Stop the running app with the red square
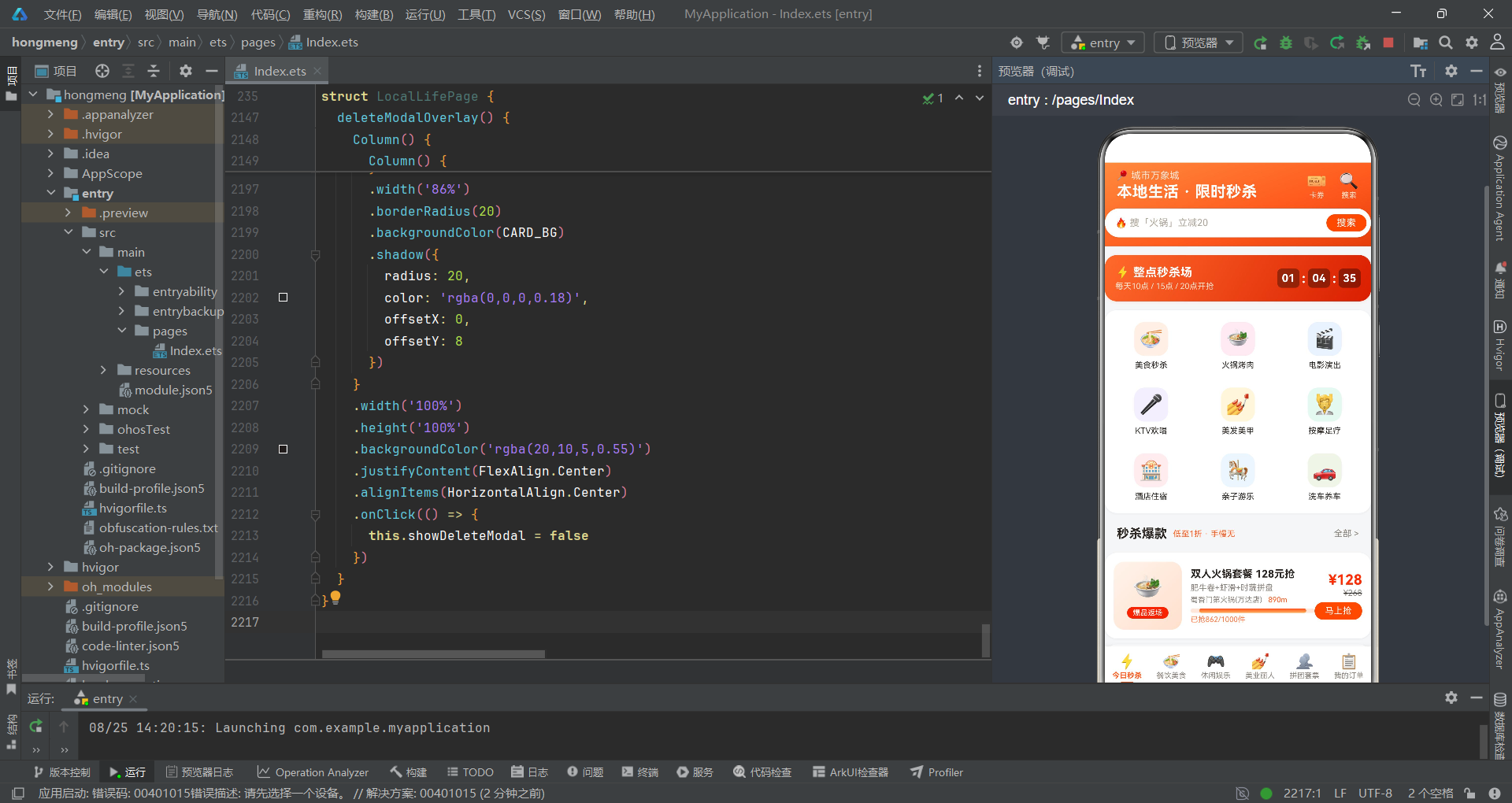The height and width of the screenshot is (803, 1512). 1388,43
